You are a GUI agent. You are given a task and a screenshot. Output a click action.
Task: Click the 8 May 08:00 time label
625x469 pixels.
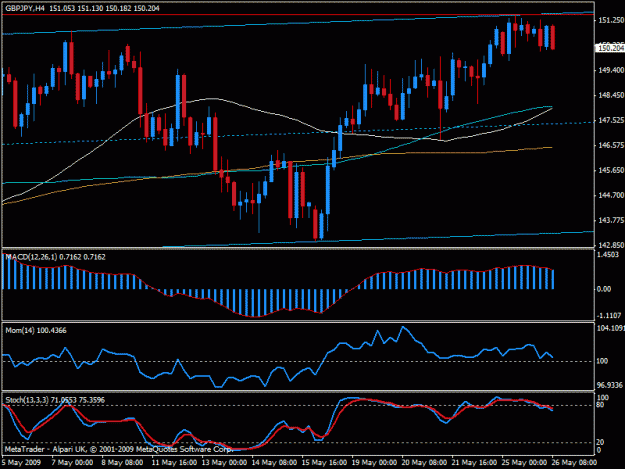122,463
